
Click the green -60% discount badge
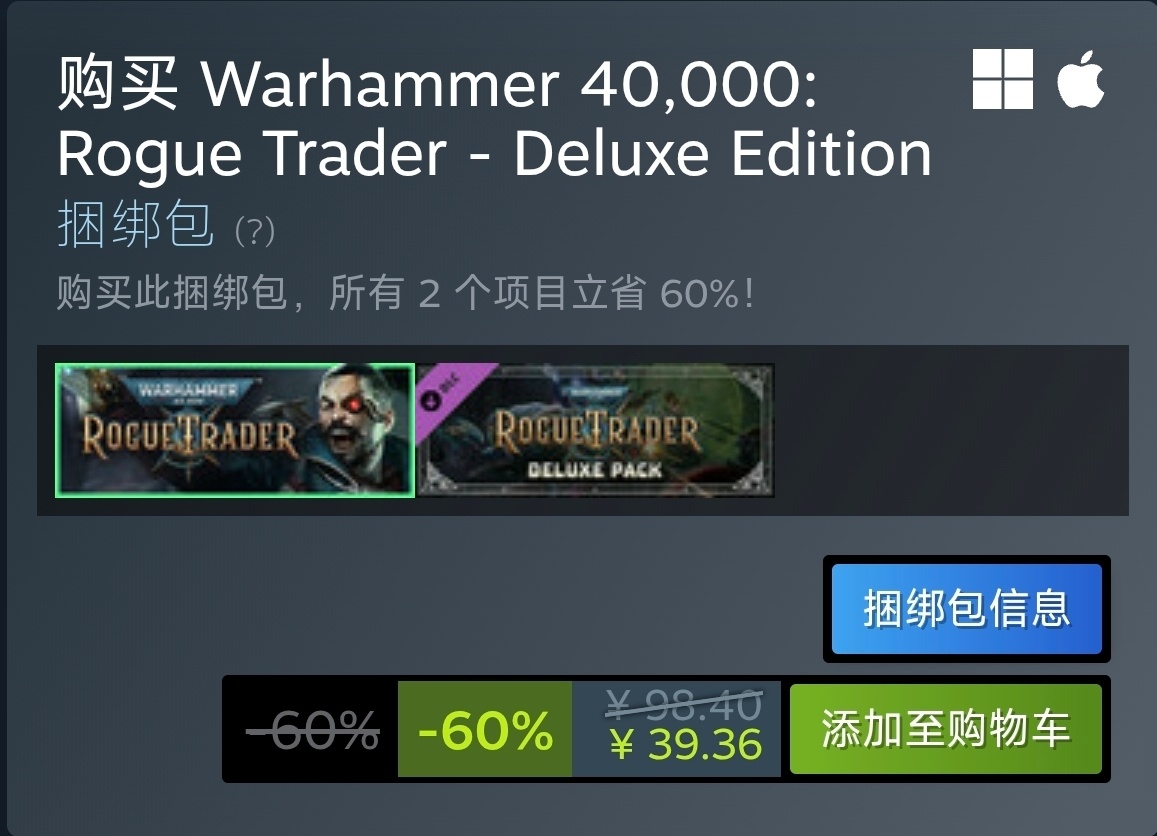point(485,729)
